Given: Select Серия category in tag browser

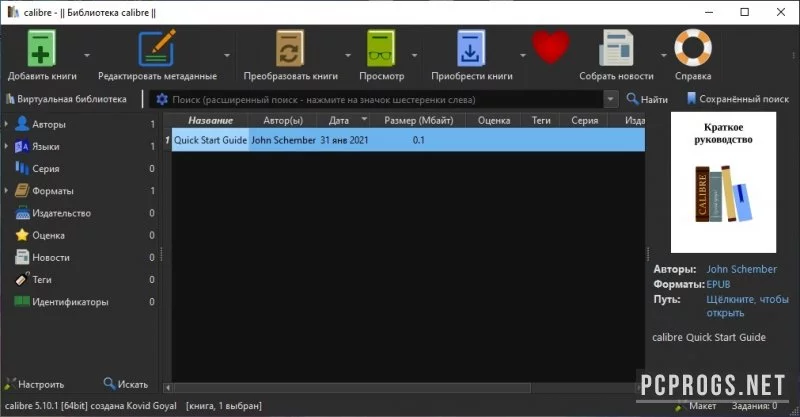Looking at the screenshot, I should [45, 168].
